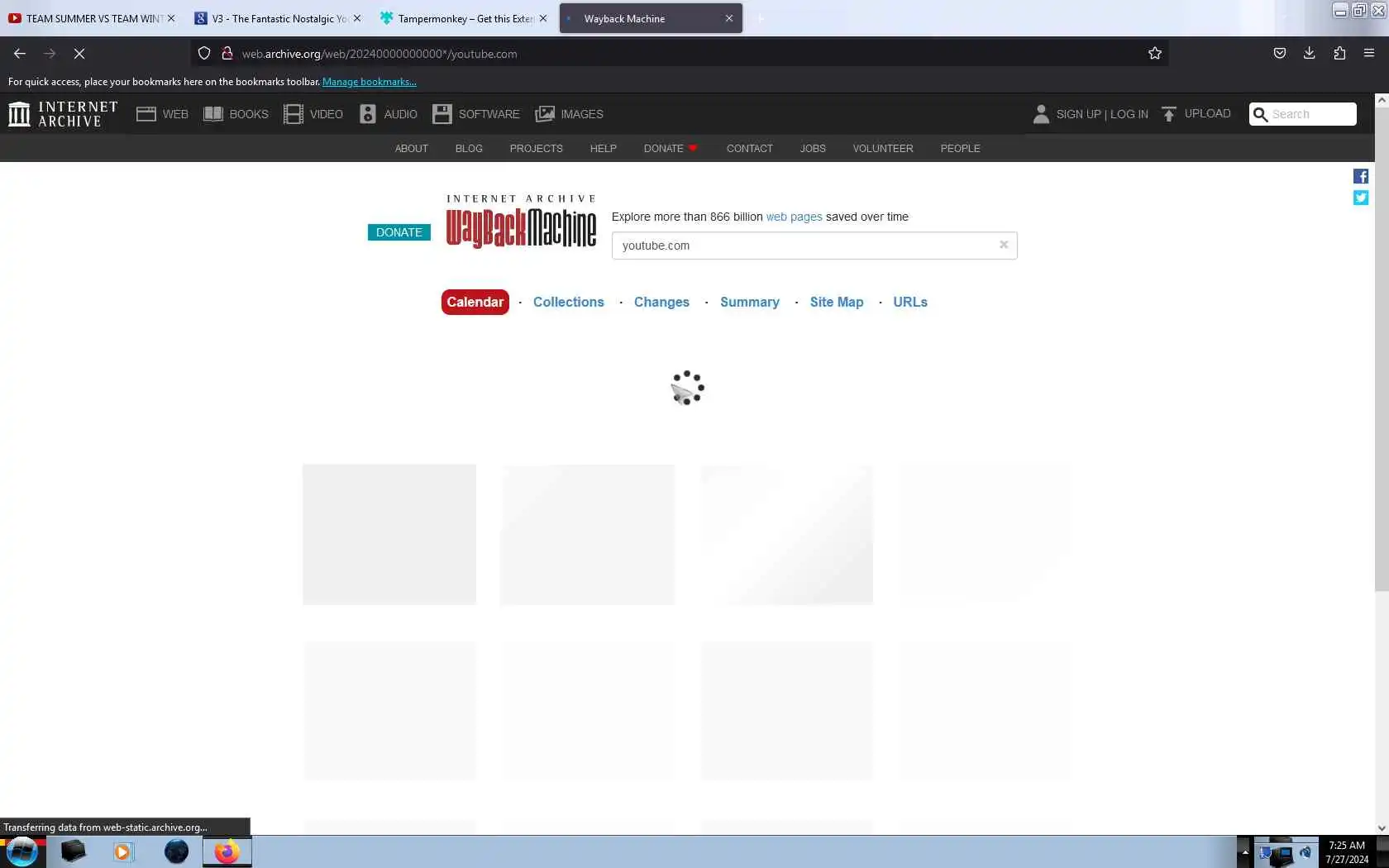Click the tracking protection shield icon

click(x=204, y=54)
